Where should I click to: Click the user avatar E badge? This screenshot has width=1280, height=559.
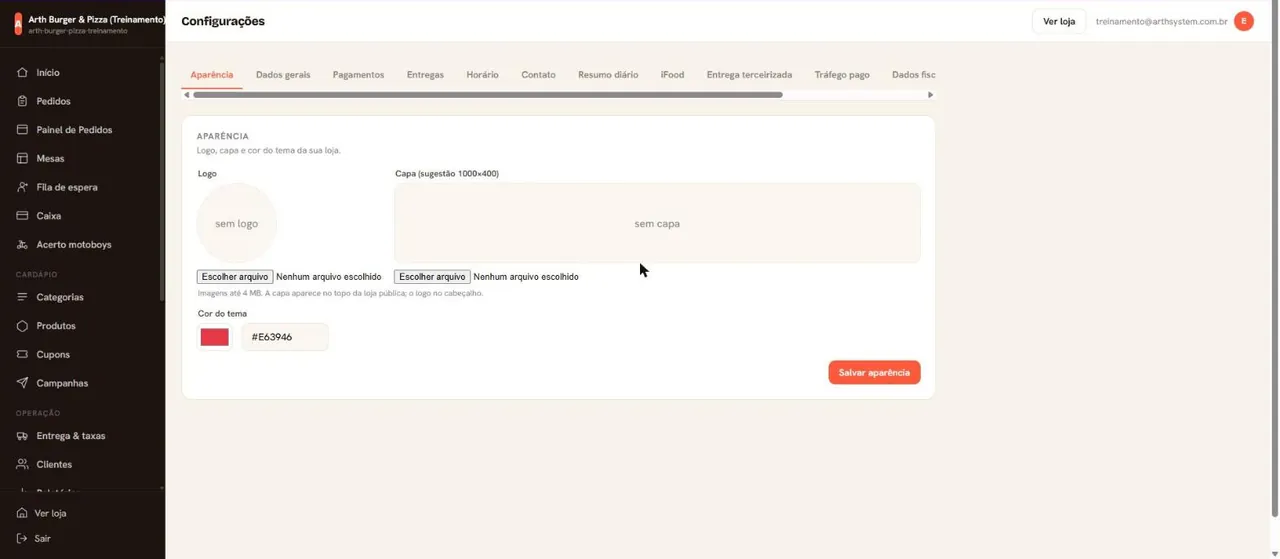[1244, 21]
